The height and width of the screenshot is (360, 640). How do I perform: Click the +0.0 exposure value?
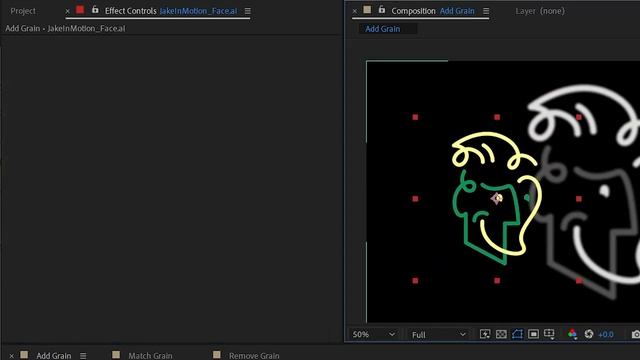pyautogui.click(x=606, y=335)
